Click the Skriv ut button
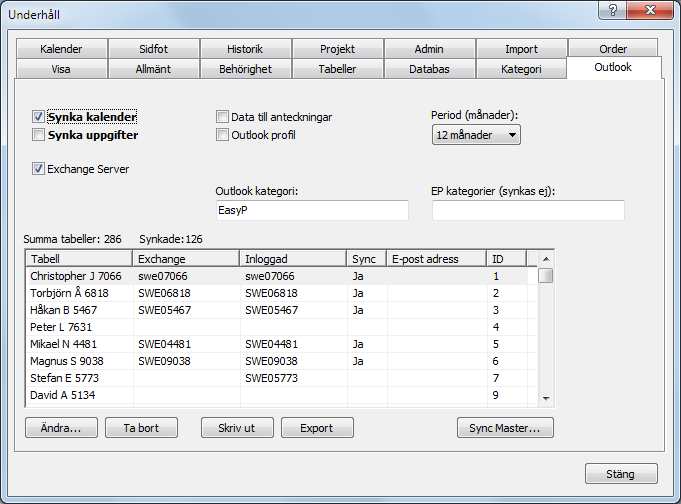Viewport: 681px width, 504px height. pyautogui.click(x=237, y=428)
